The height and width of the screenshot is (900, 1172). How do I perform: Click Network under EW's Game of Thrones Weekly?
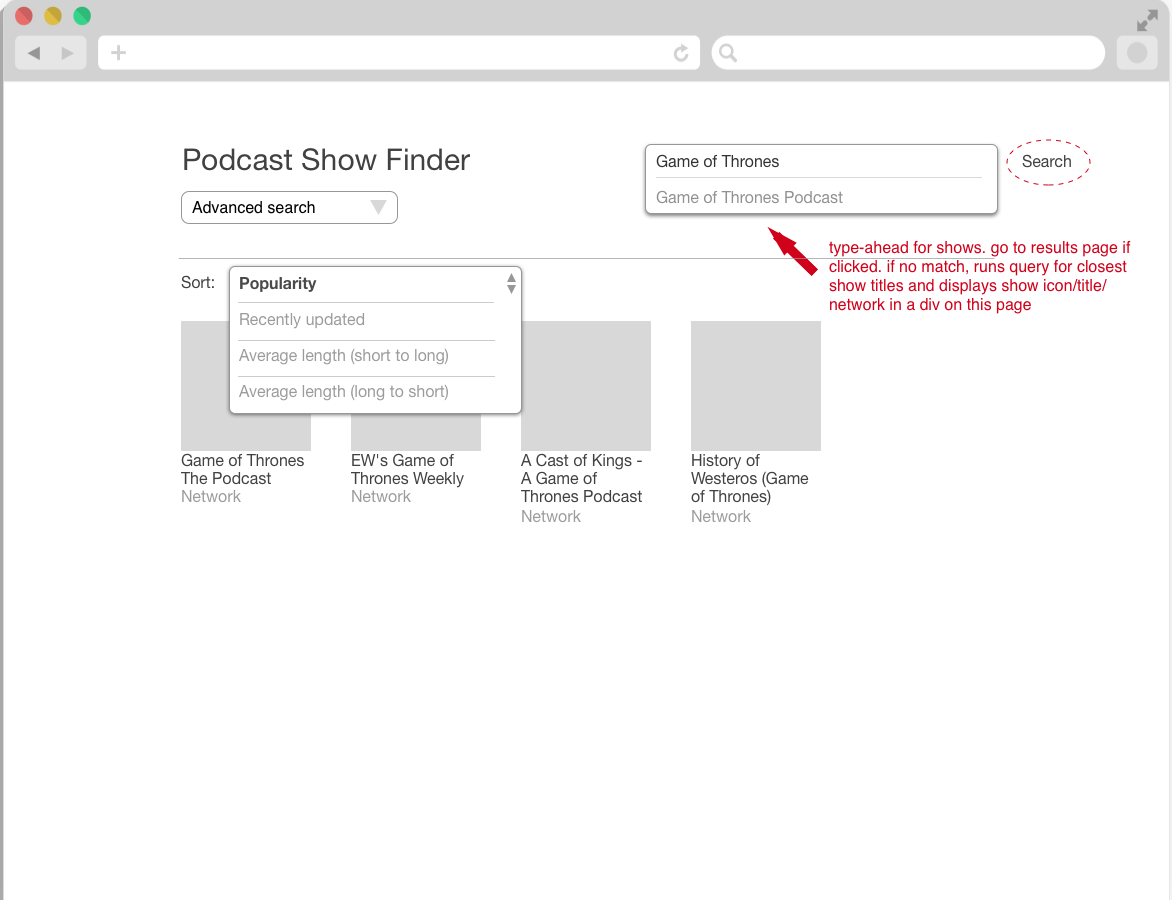pos(380,497)
